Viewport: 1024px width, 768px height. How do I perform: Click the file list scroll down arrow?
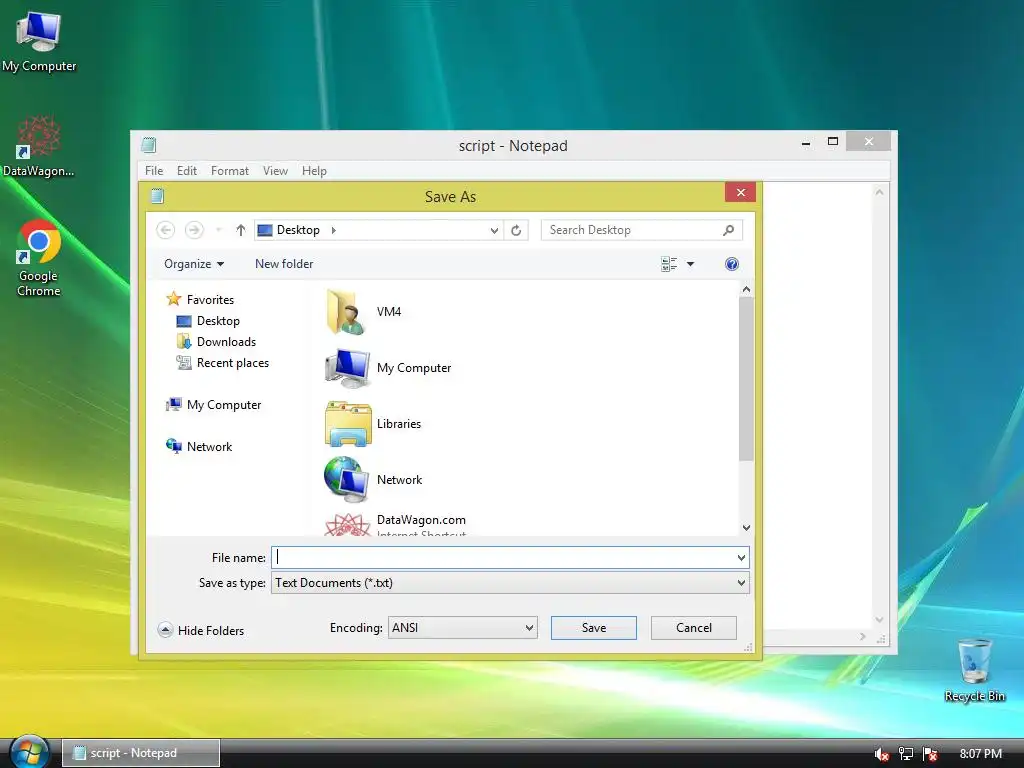click(746, 528)
